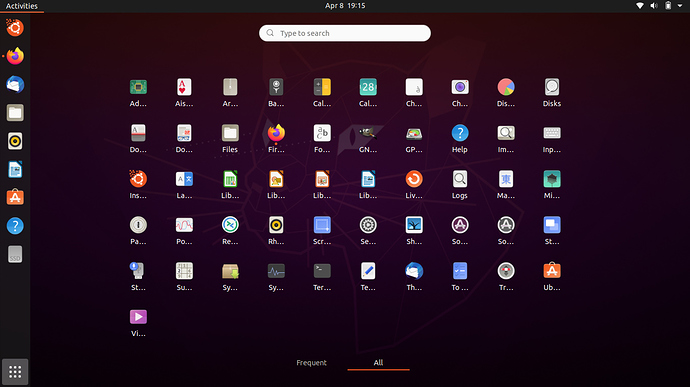Open Rhythmbox in the app grid
Image resolution: width=690 pixels, height=387 pixels.
[x=276, y=225]
